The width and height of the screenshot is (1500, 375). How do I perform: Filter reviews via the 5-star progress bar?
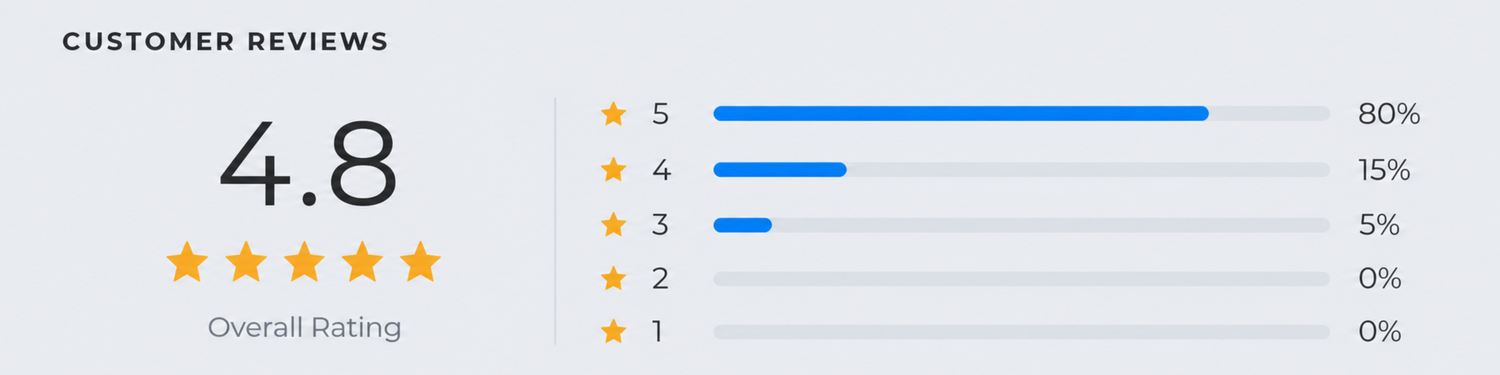point(1021,114)
